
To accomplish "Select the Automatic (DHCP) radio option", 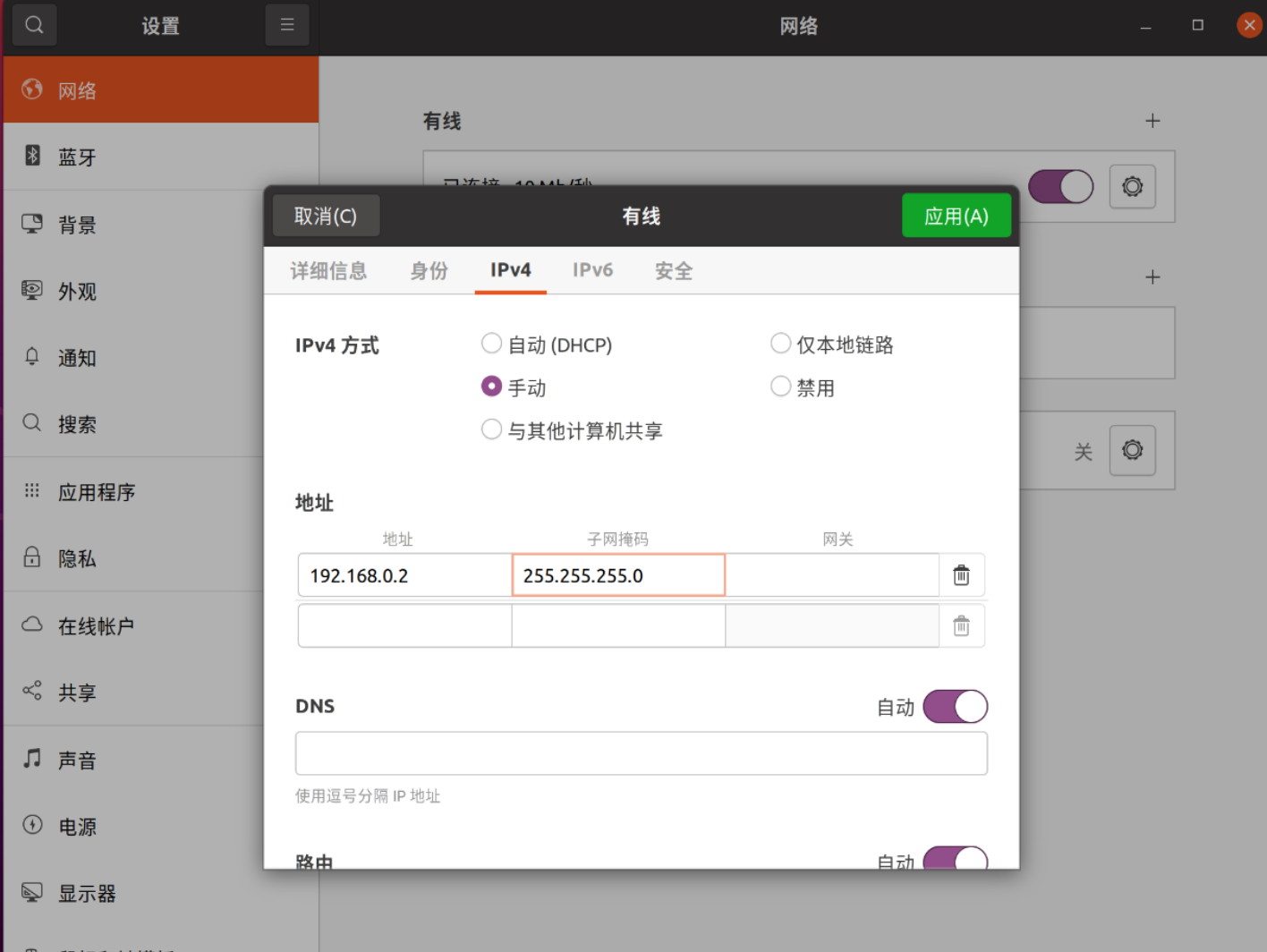I will 491,344.
